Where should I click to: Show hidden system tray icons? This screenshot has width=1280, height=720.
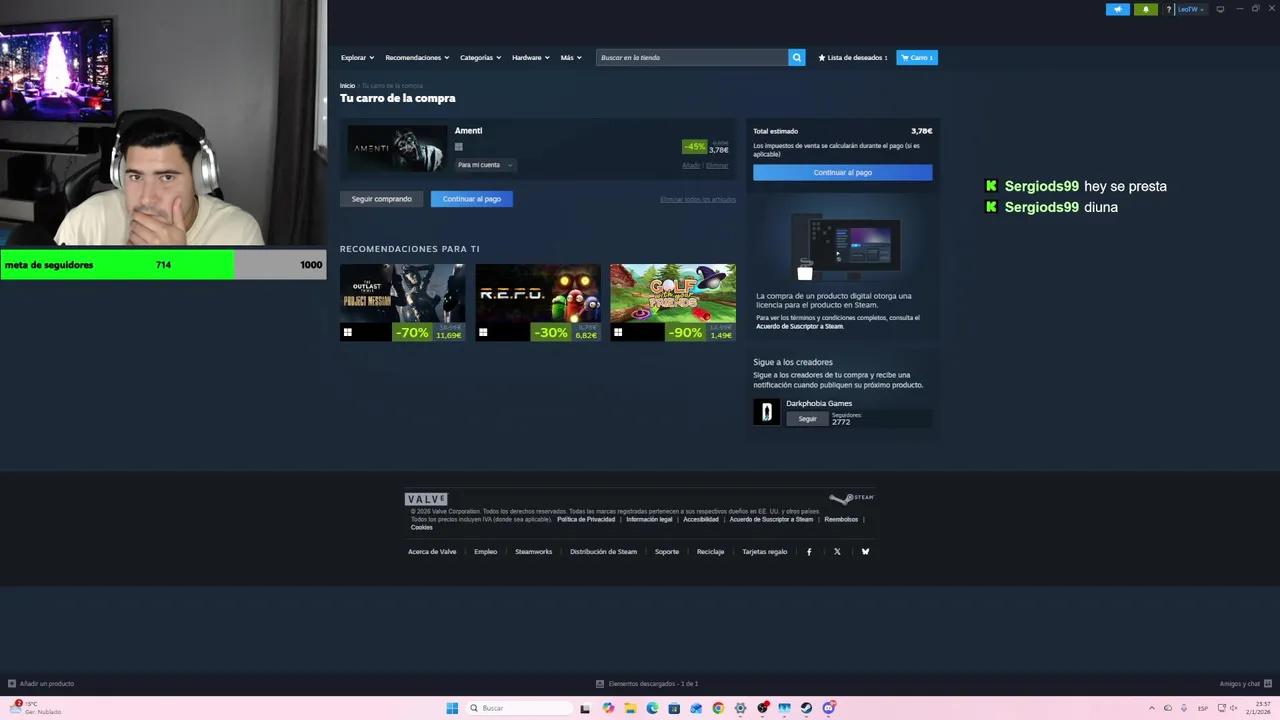click(1151, 708)
